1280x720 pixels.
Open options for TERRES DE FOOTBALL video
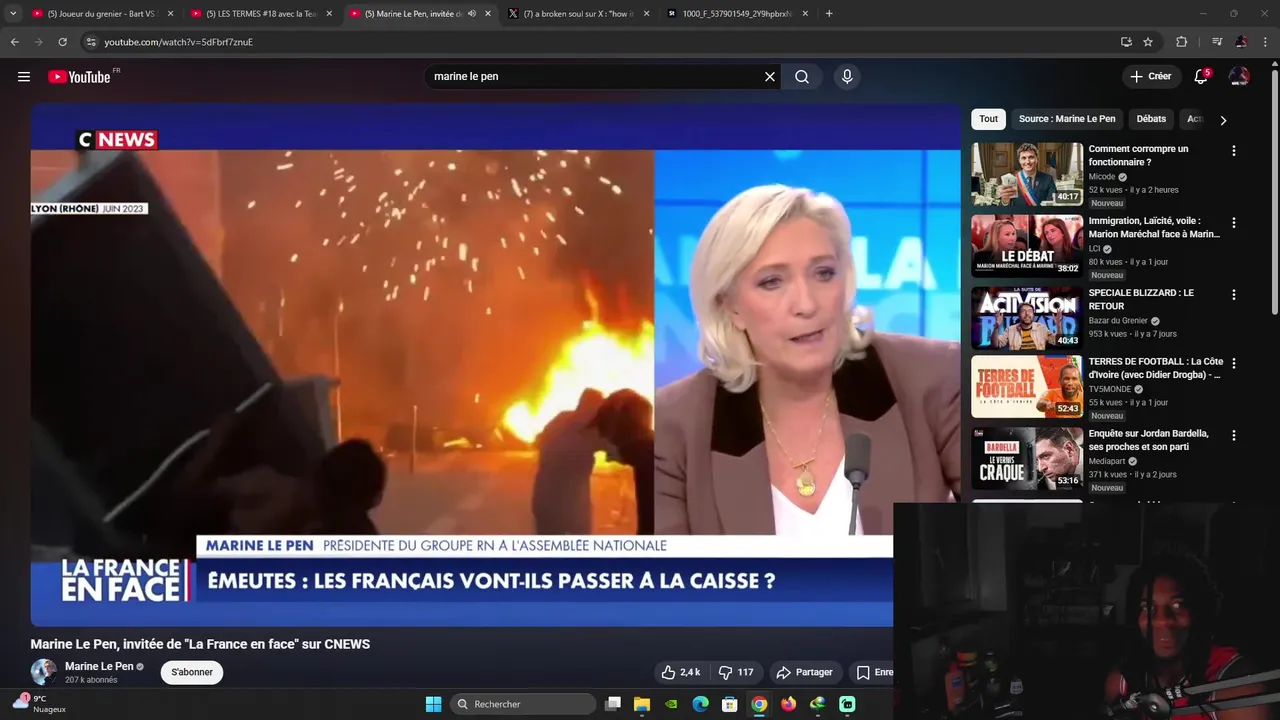1233,363
